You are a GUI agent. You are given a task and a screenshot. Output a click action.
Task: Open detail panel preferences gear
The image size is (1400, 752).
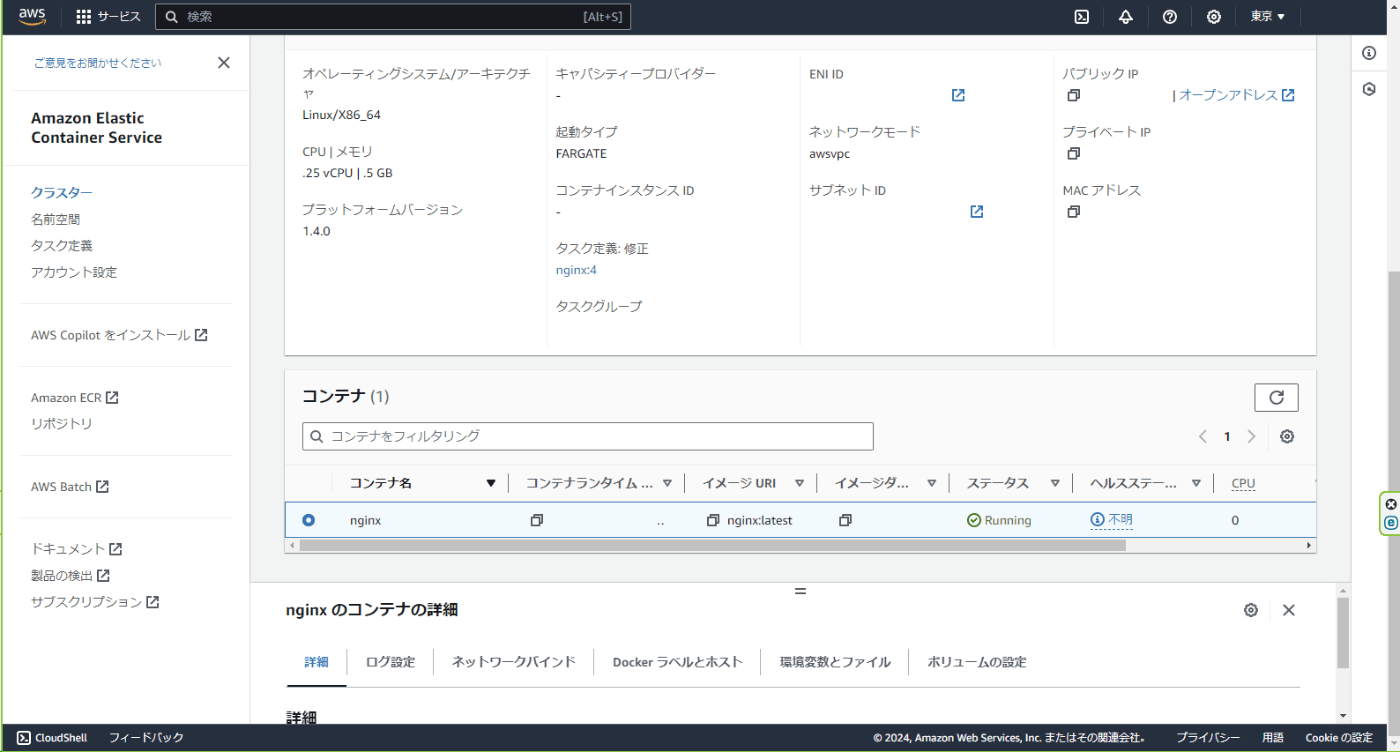coord(1250,610)
